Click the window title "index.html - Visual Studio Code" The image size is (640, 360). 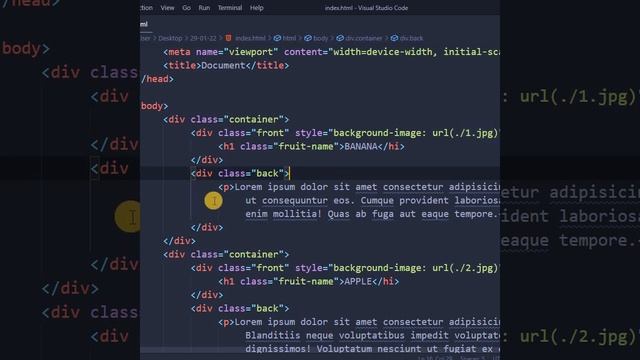coord(366,8)
